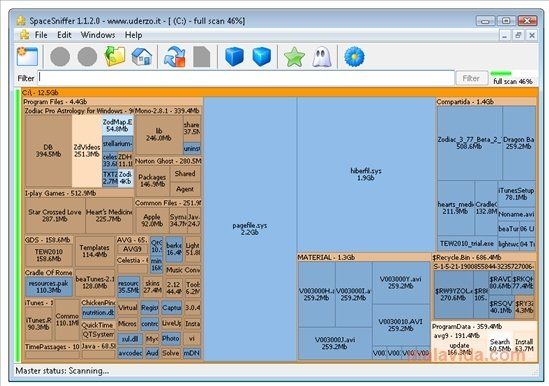The height and width of the screenshot is (386, 549).
Task: Click the New view window icon
Action: pyautogui.click(x=27, y=56)
